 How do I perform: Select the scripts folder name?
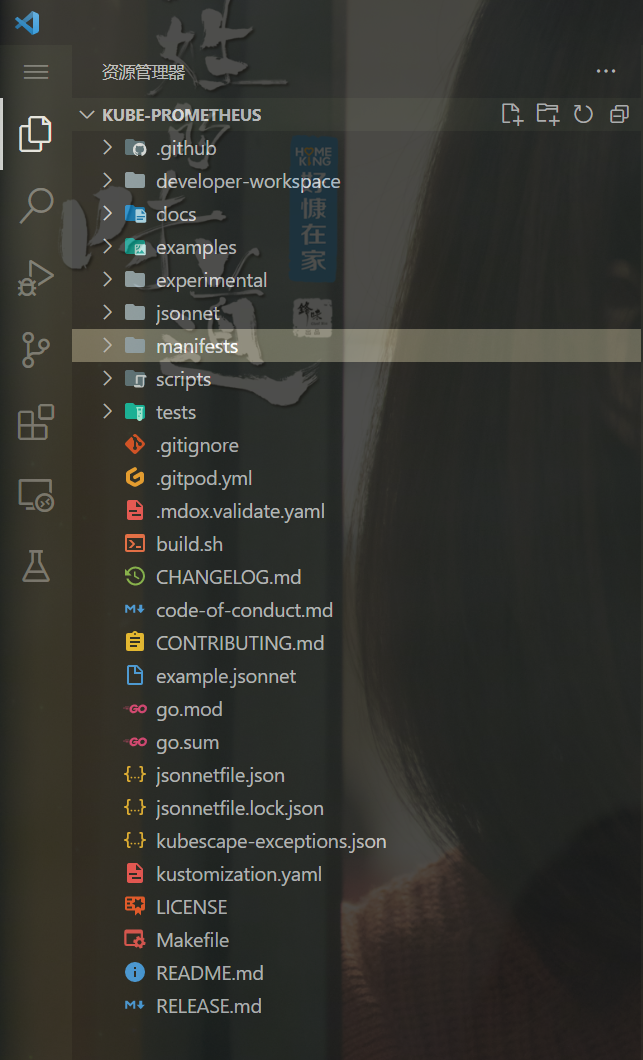coord(183,380)
